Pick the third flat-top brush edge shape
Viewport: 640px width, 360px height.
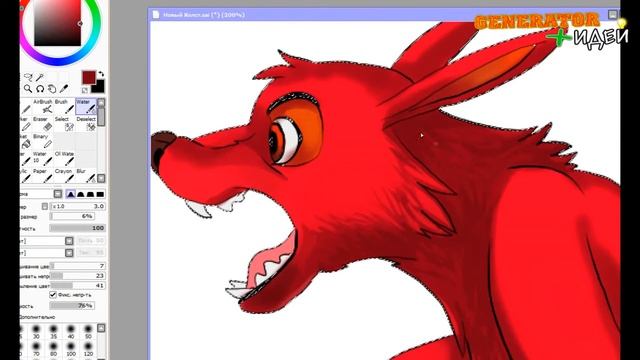pyautogui.click(x=90, y=194)
